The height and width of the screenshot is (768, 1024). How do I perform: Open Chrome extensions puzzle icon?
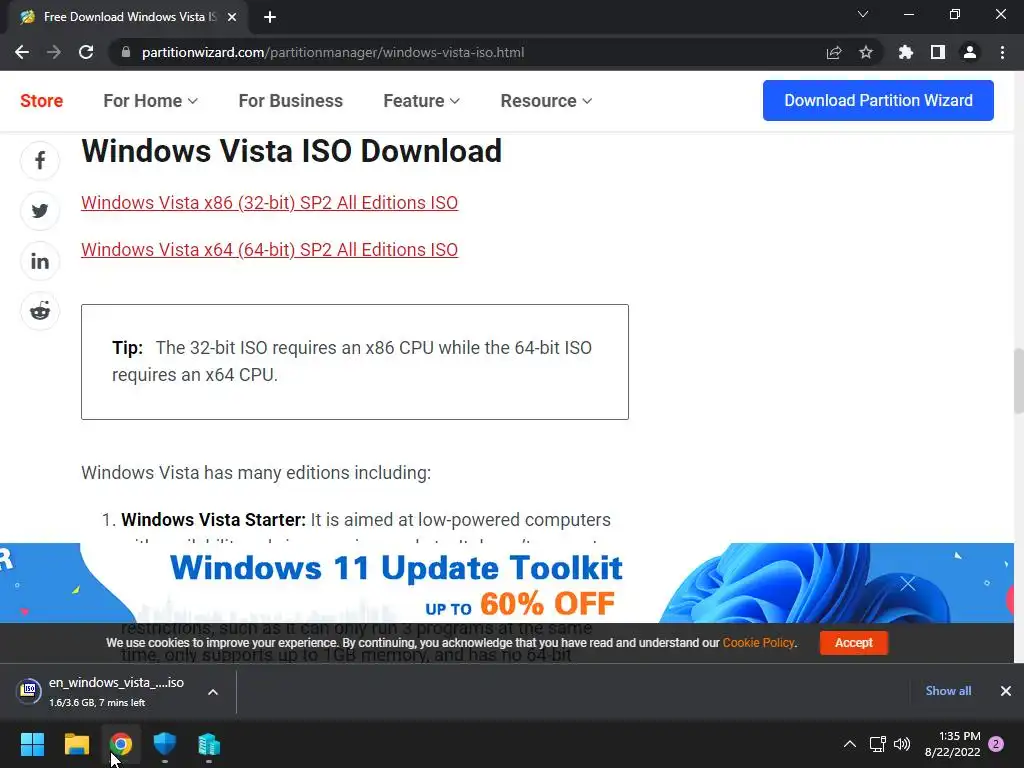tap(906, 52)
